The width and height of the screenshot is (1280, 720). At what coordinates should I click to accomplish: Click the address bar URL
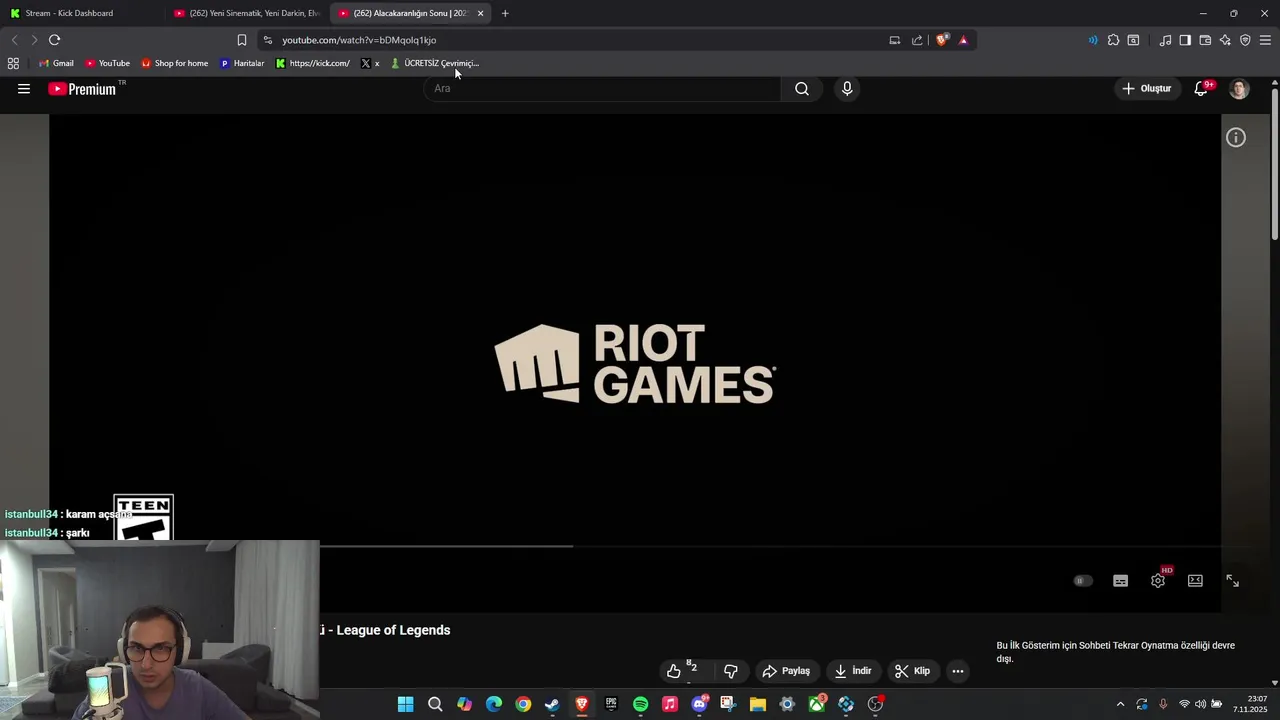pos(359,40)
